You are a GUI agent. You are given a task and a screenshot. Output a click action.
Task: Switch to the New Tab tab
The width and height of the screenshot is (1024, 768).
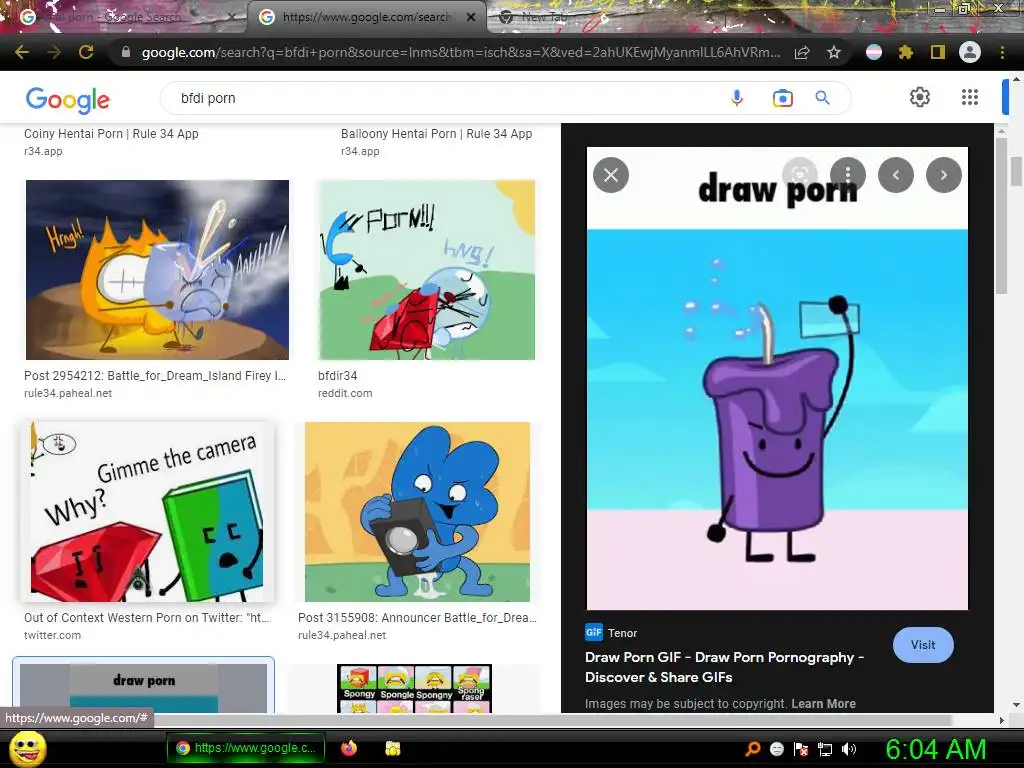coord(542,17)
